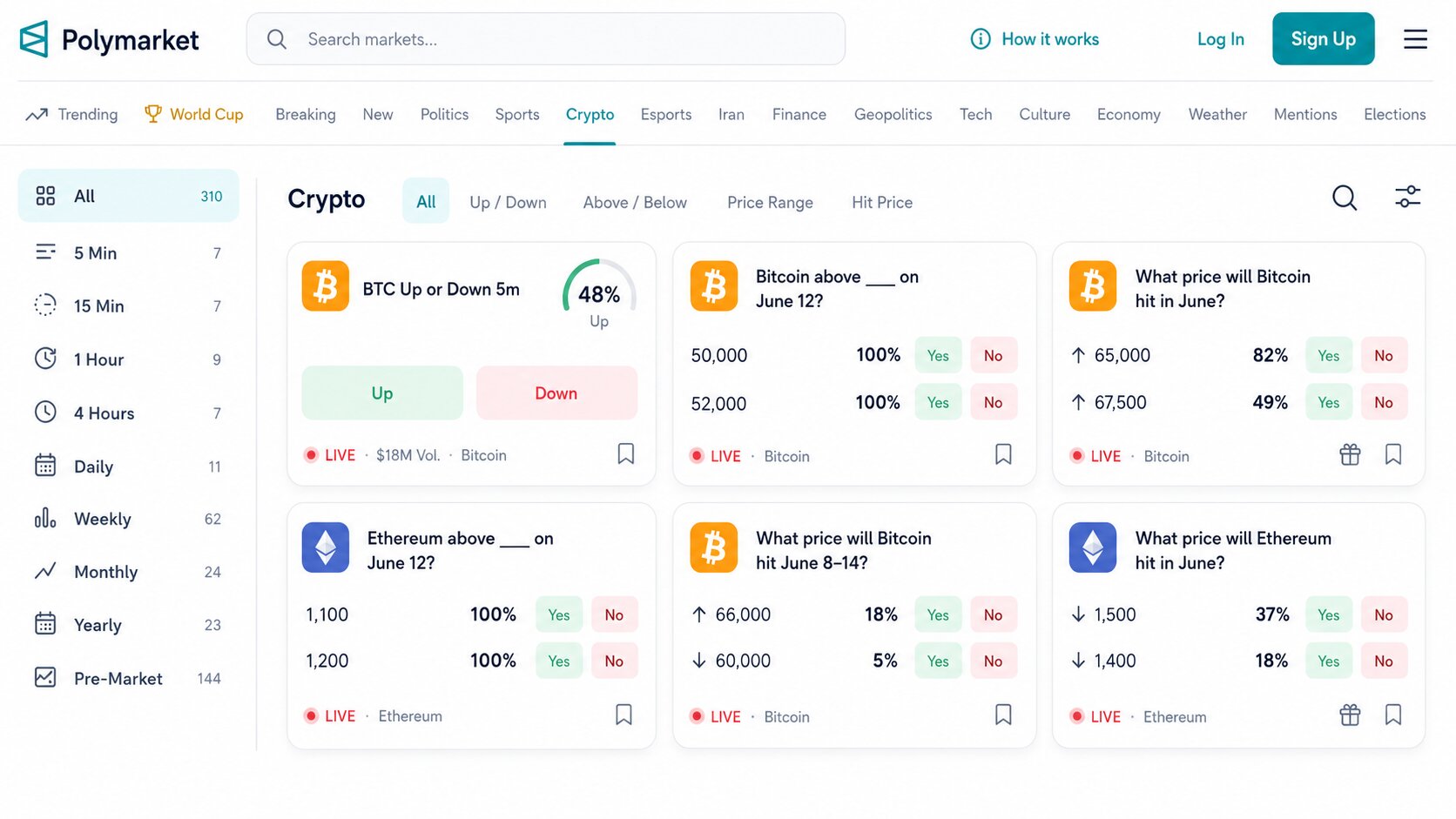
Task: Select the All sidebar category
Action: [x=128, y=196]
